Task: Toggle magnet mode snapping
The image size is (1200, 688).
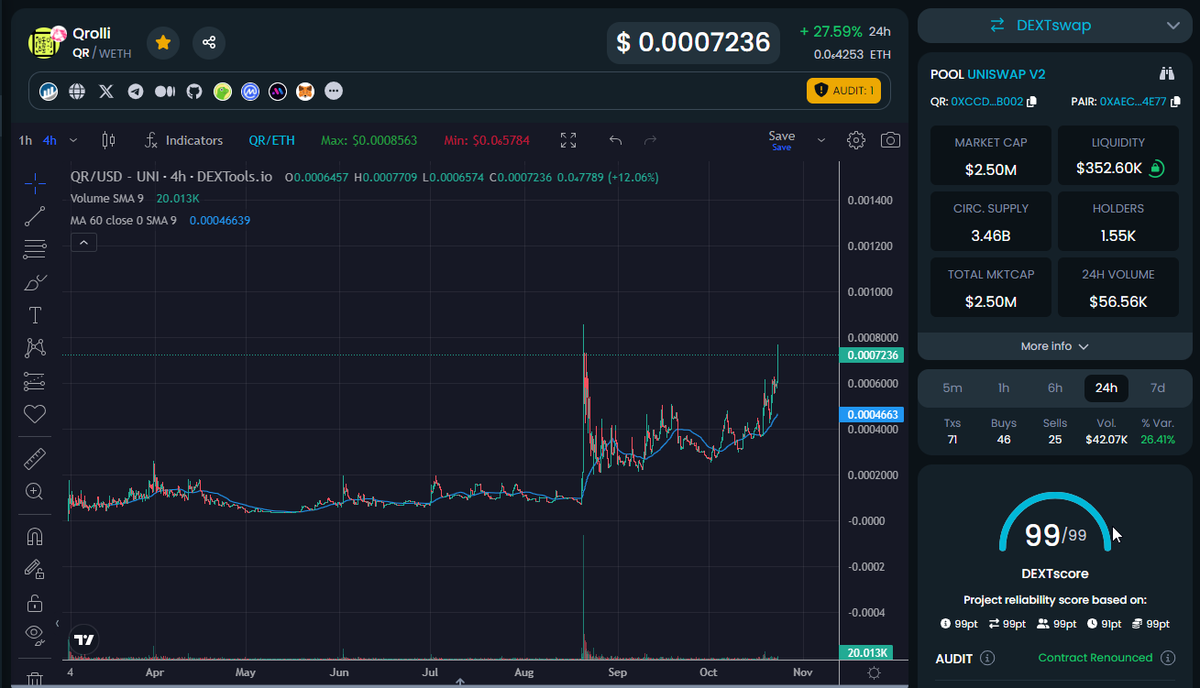Action: pyautogui.click(x=35, y=536)
